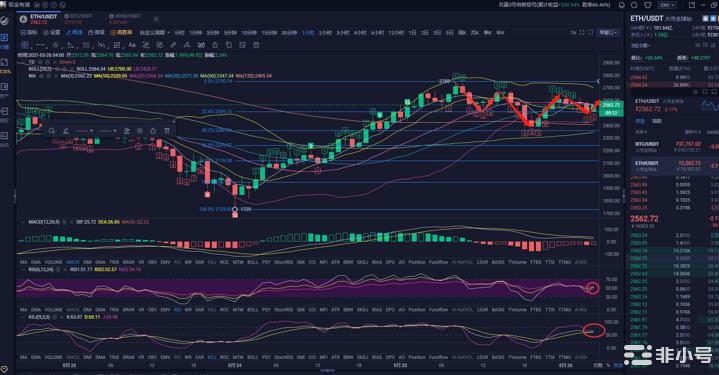Select the parallel channel drawing tool

pos(55,45)
